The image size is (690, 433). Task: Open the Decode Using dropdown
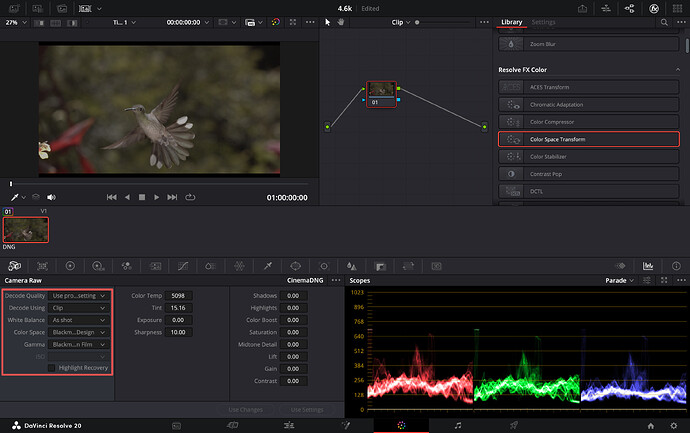[x=79, y=308]
